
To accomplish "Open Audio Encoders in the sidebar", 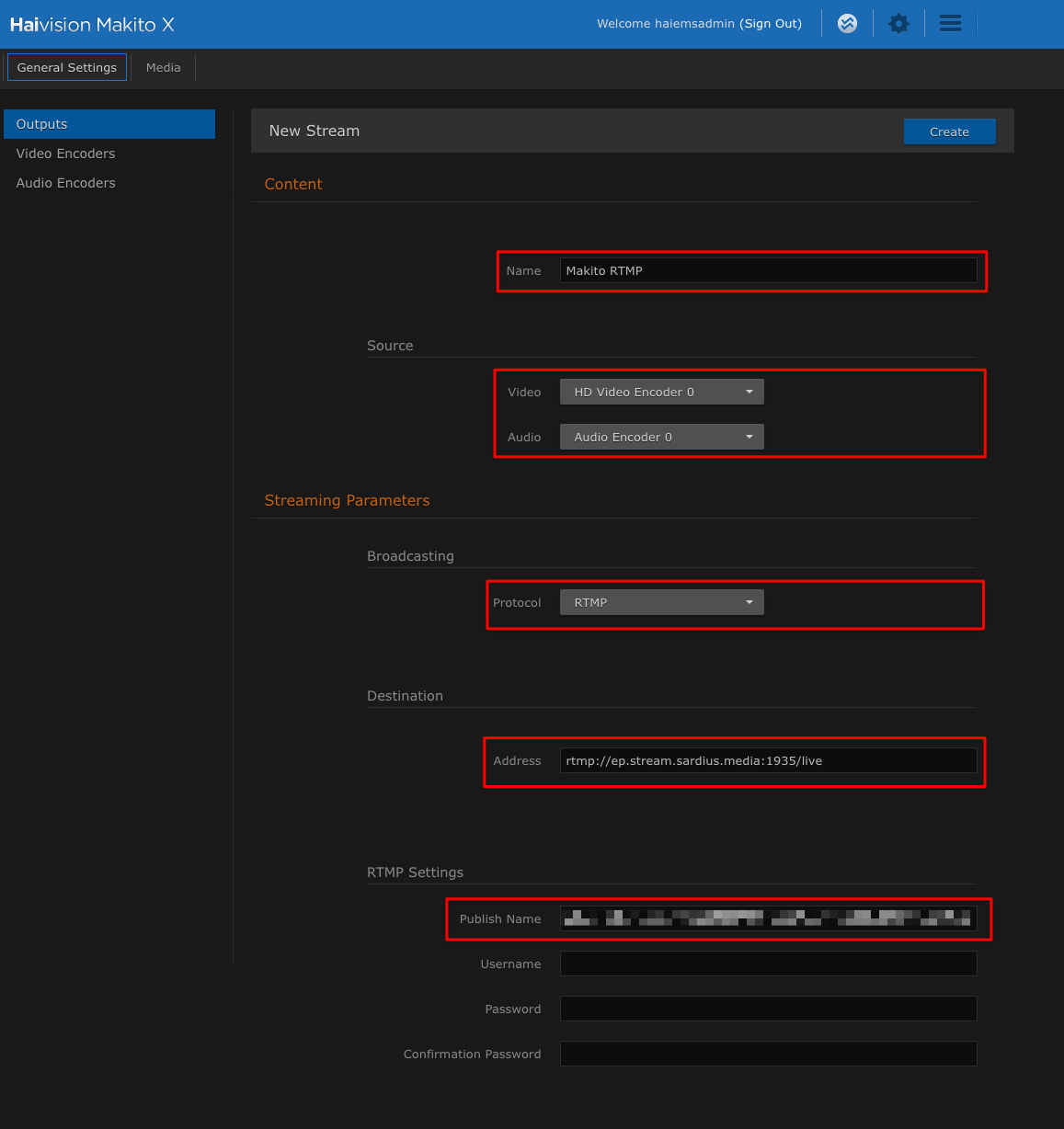I will tap(109, 183).
